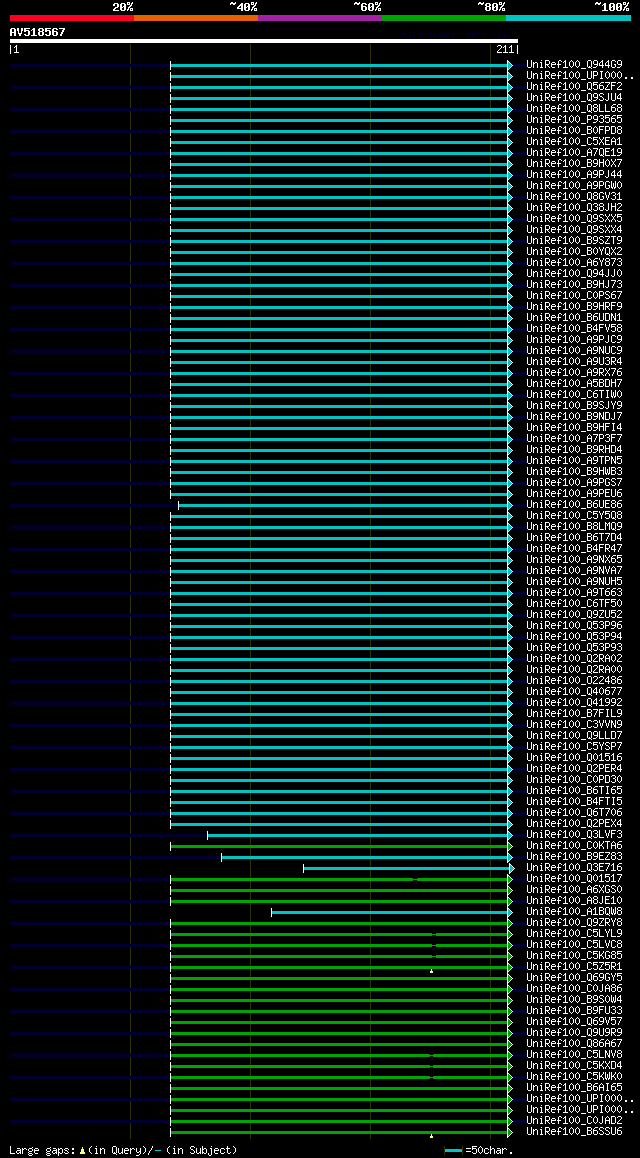Select hit label UniRef100_Q9SXX5
The width and height of the screenshot is (640, 1158).
[x=574, y=219]
